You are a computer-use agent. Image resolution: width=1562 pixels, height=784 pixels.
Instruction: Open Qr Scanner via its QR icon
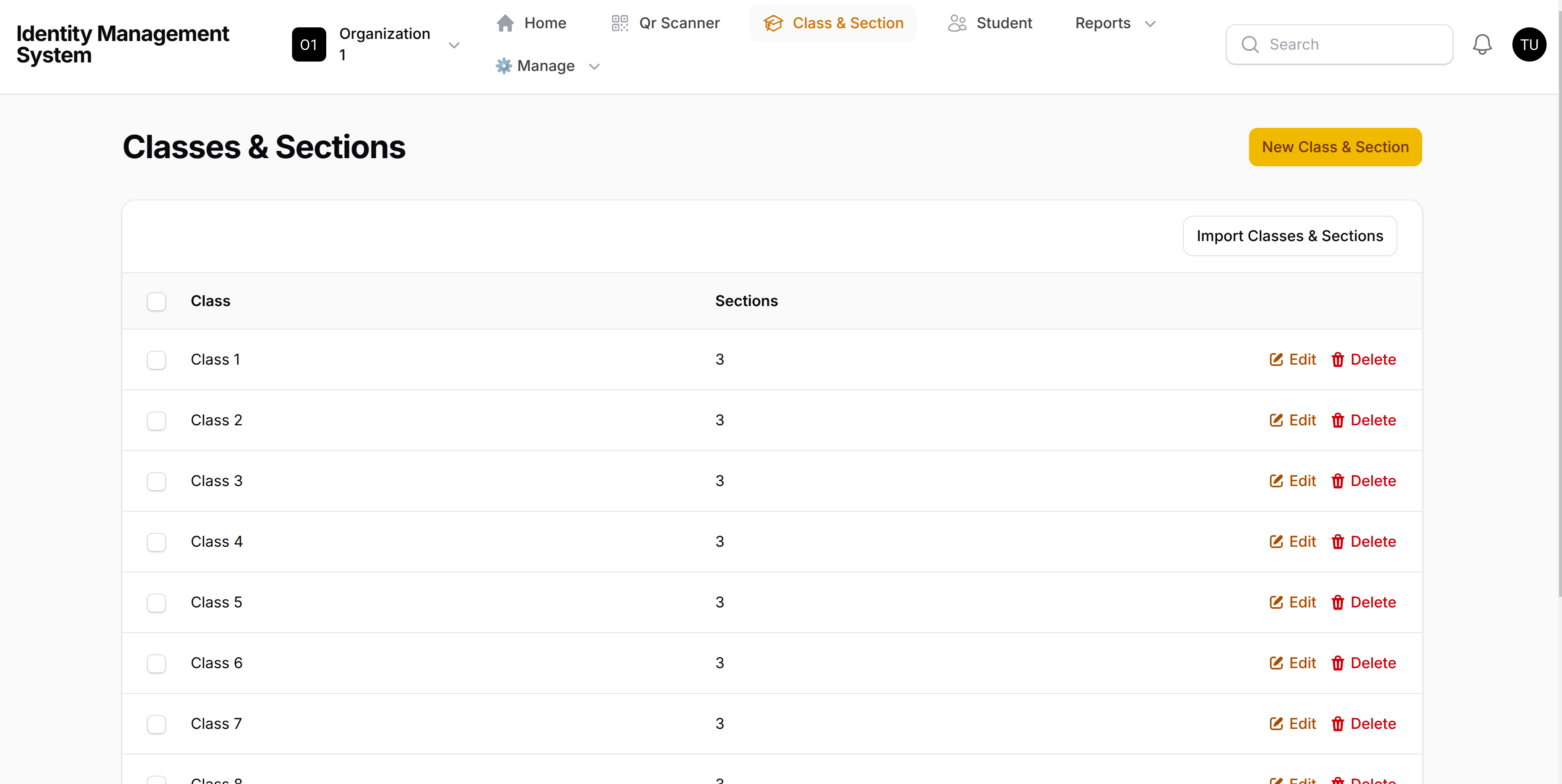click(x=619, y=23)
